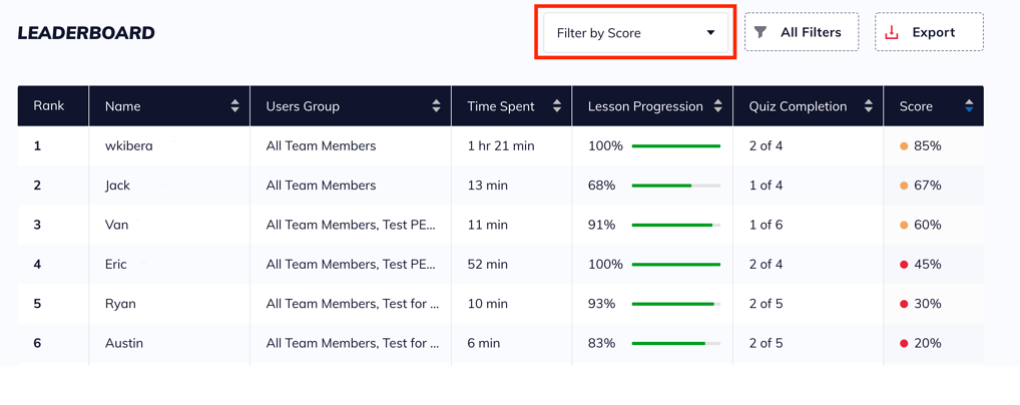The height and width of the screenshot is (405, 1020).
Task: Select the Rank column header
Action: (x=48, y=106)
